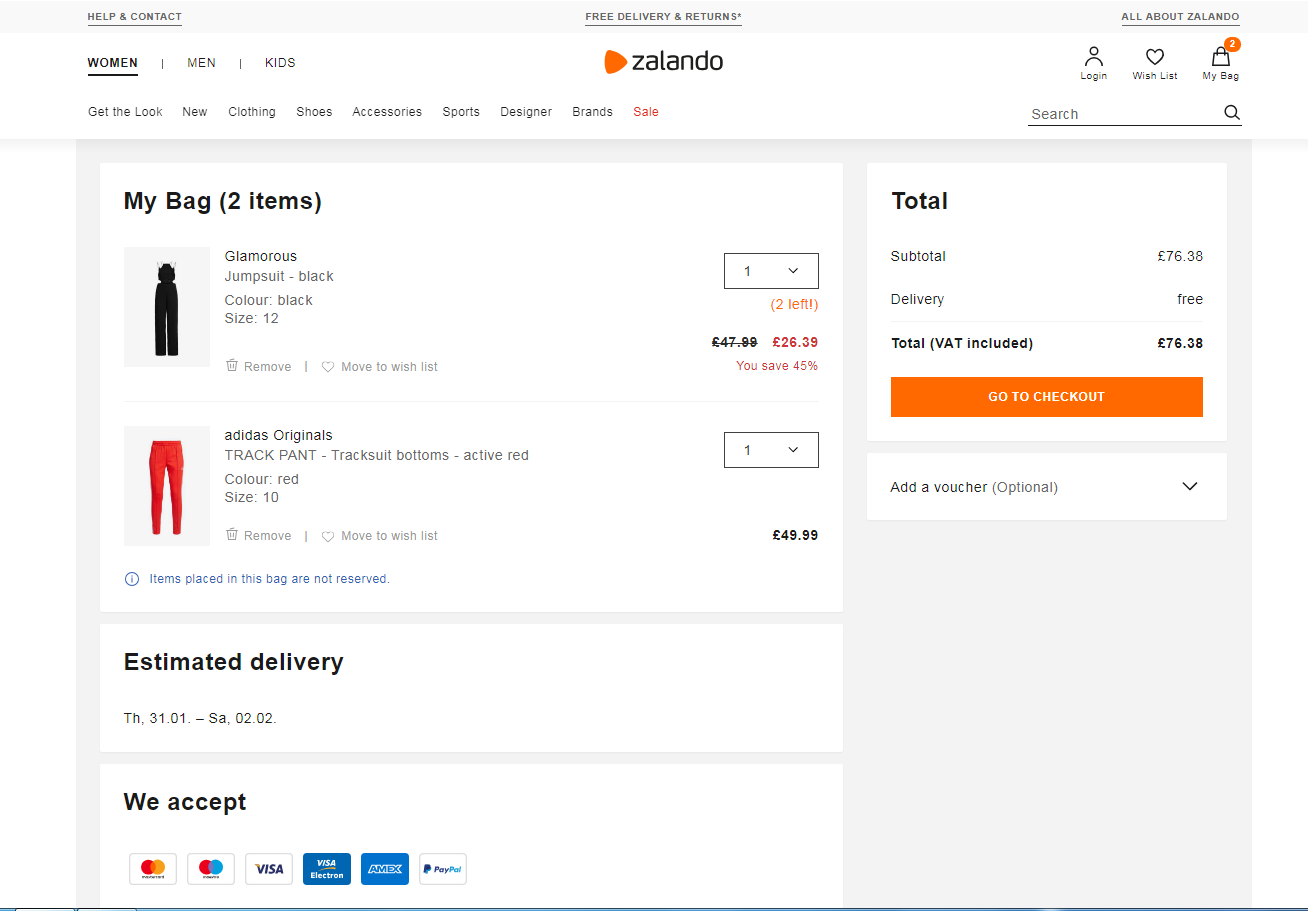Click the Maestro payment icon
1308x911 pixels.
click(211, 868)
